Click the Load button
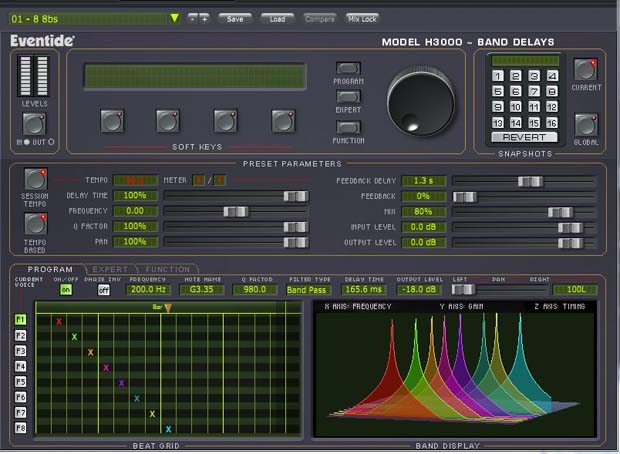620x454 pixels. pos(277,19)
